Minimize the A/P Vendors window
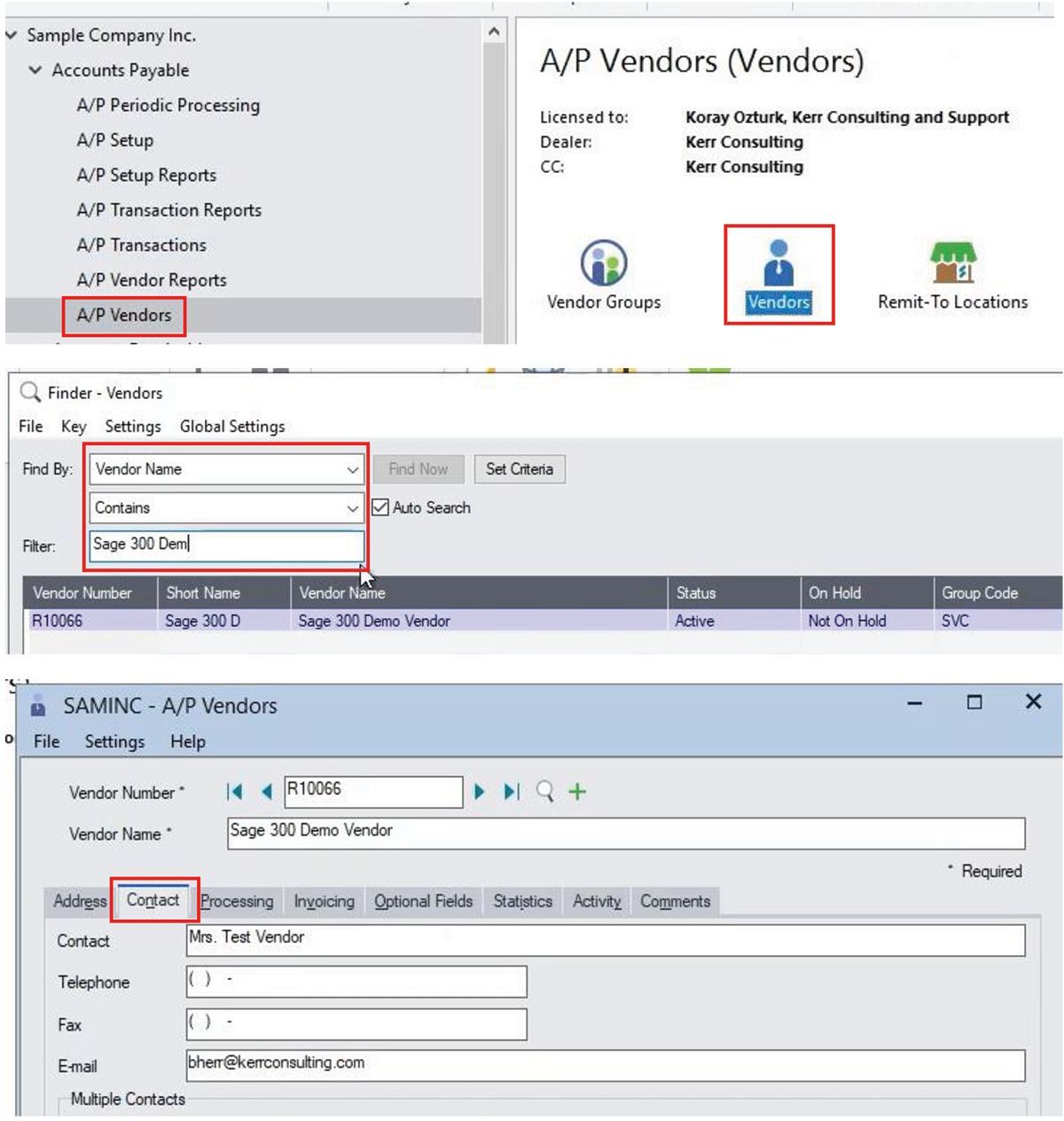The width and height of the screenshot is (1064, 1121). (915, 704)
